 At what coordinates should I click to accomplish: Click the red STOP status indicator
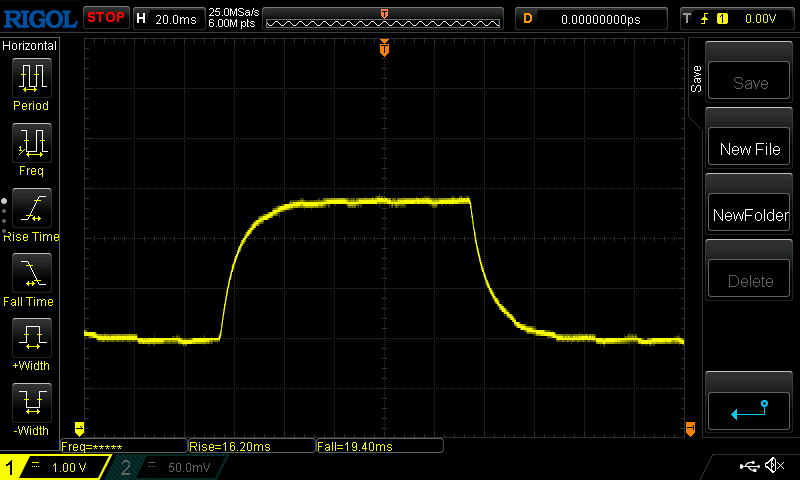pyautogui.click(x=106, y=18)
